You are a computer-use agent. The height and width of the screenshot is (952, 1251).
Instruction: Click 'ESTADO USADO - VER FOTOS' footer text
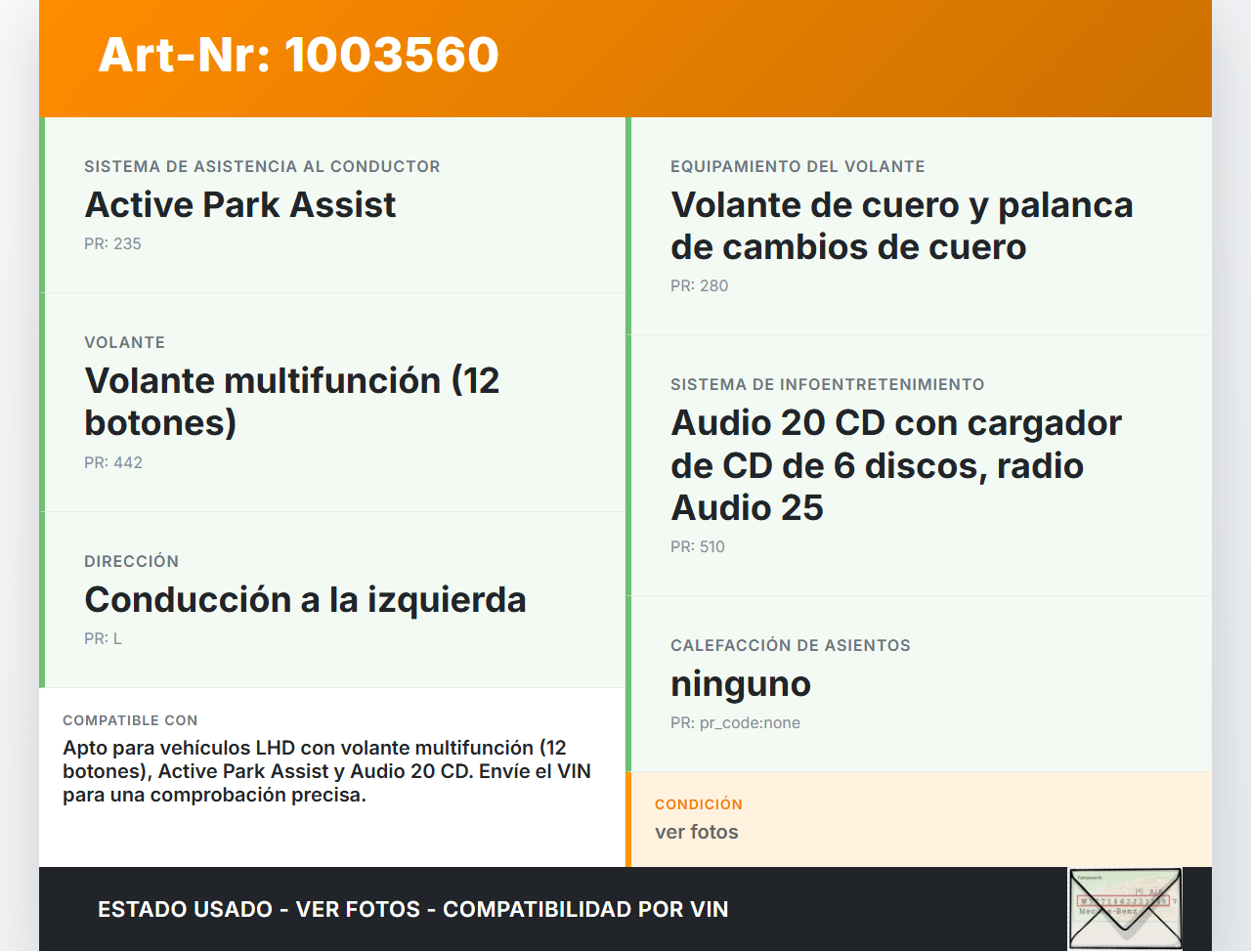point(413,909)
